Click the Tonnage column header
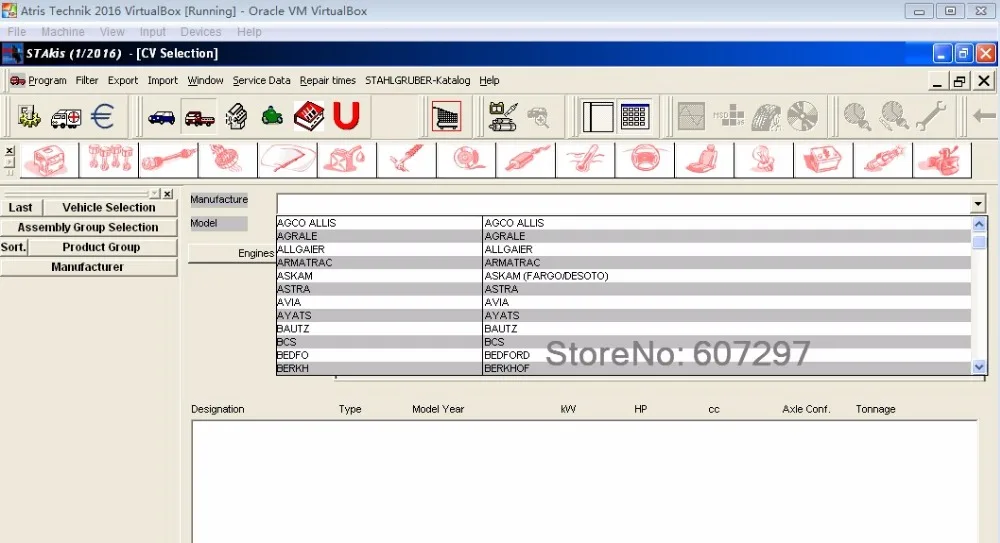 [x=875, y=409]
